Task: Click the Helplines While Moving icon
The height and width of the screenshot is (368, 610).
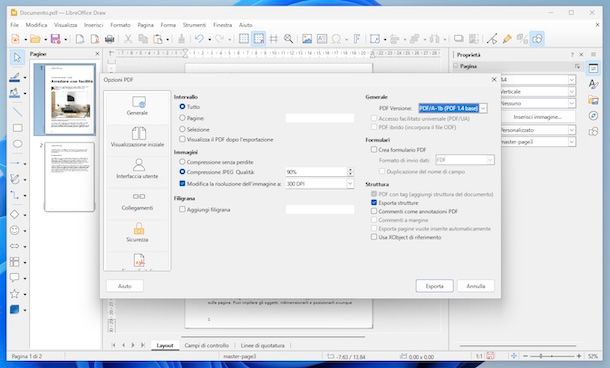Action: pos(274,39)
